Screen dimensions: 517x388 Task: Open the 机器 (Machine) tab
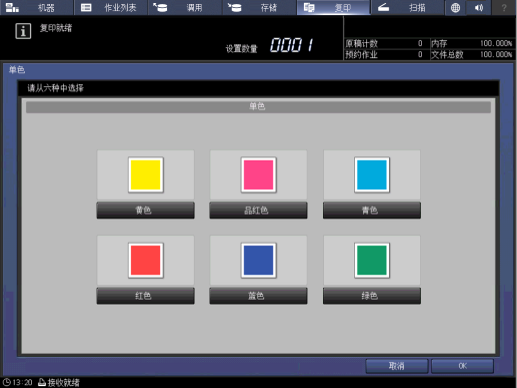(37, 7)
